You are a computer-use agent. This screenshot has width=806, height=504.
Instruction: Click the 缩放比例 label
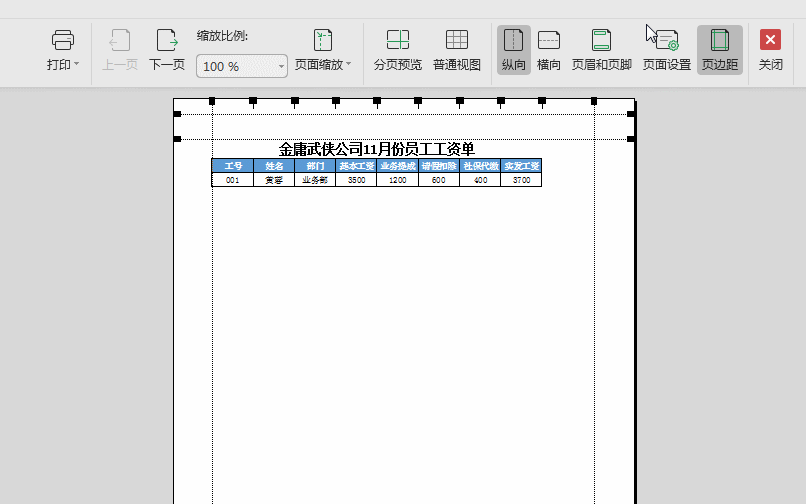pyautogui.click(x=222, y=36)
